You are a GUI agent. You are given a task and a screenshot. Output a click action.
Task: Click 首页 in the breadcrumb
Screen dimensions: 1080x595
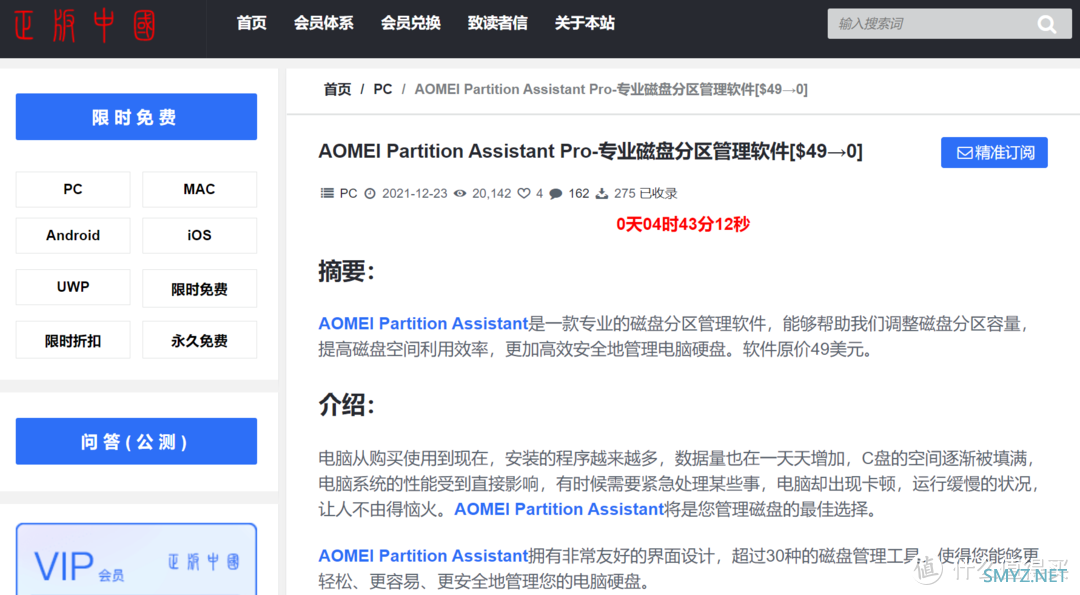tap(338, 90)
